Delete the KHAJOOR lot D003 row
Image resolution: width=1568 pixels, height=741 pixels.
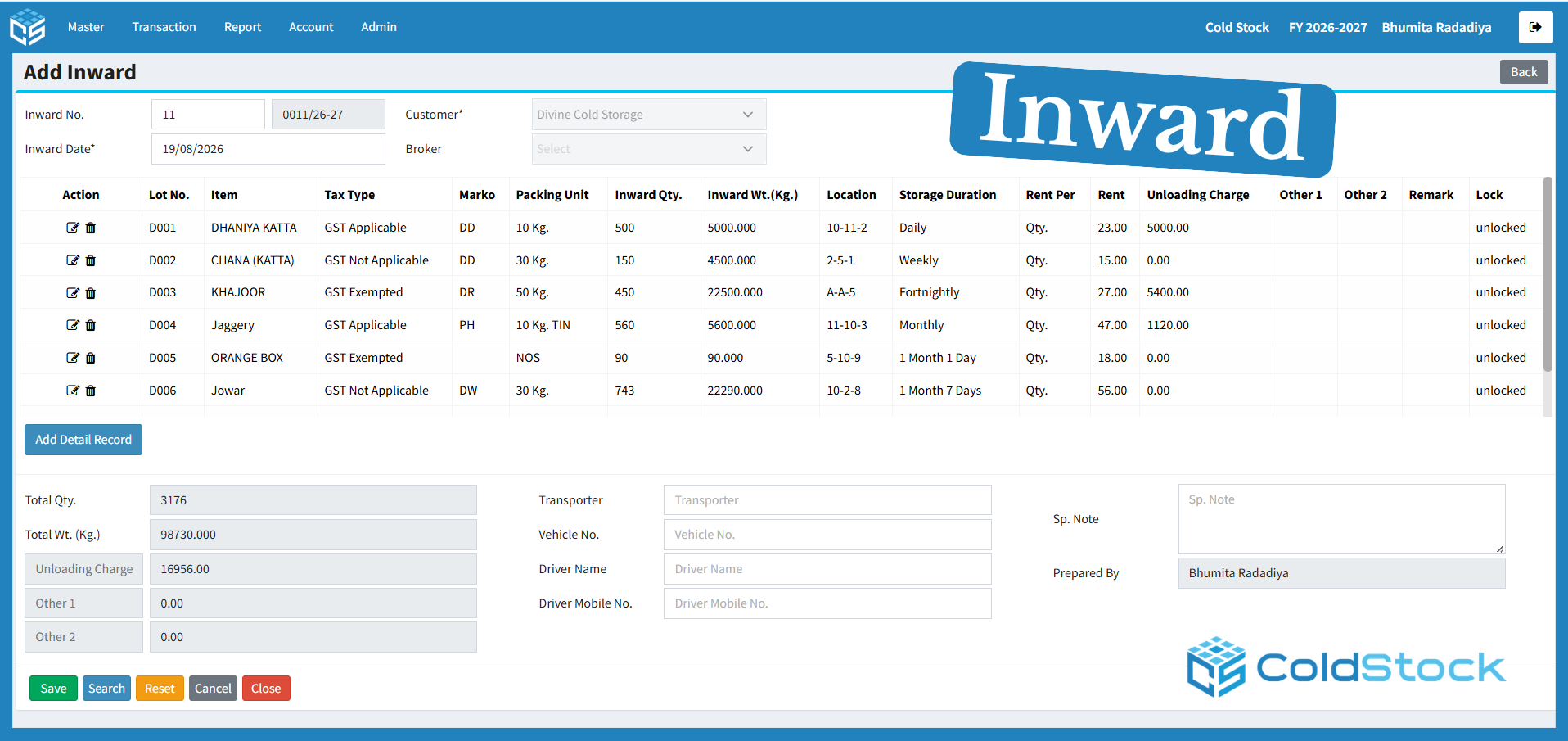click(x=91, y=292)
